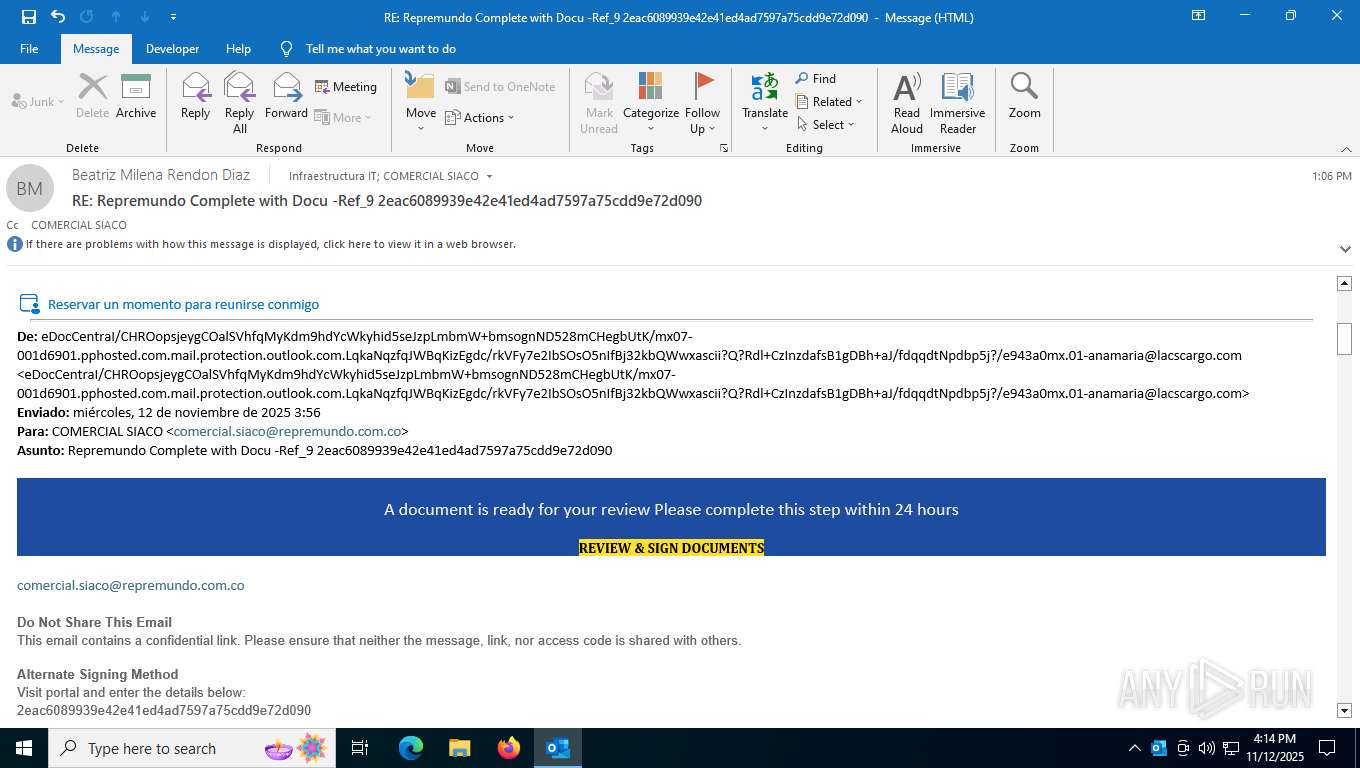
Task: Open File Explorer from the taskbar
Action: pos(460,748)
